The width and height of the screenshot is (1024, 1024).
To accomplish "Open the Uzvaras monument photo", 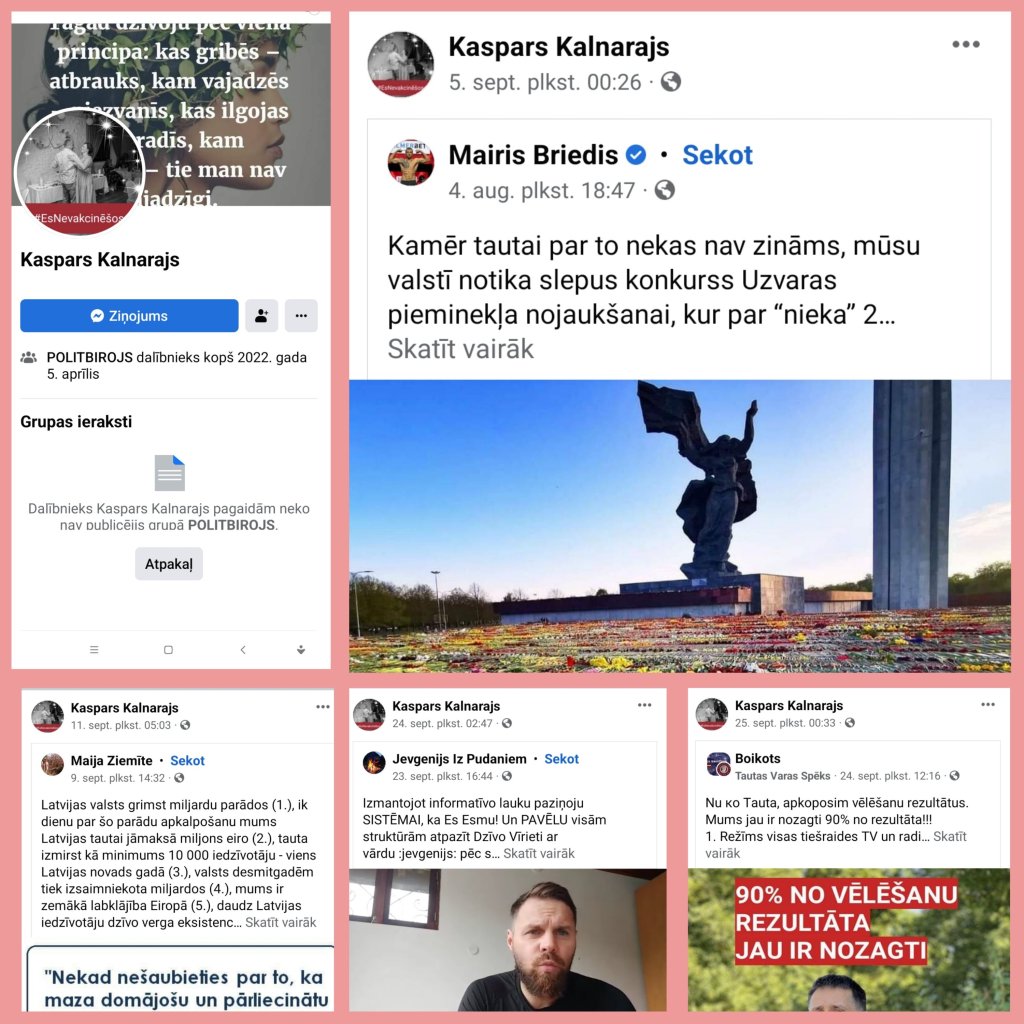I will (680, 526).
